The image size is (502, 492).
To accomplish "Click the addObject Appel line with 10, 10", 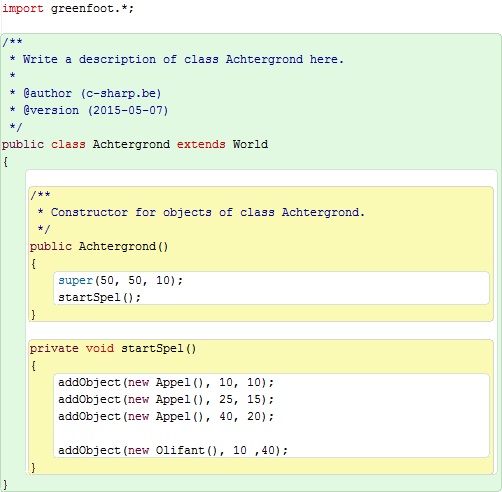I will click(166, 382).
